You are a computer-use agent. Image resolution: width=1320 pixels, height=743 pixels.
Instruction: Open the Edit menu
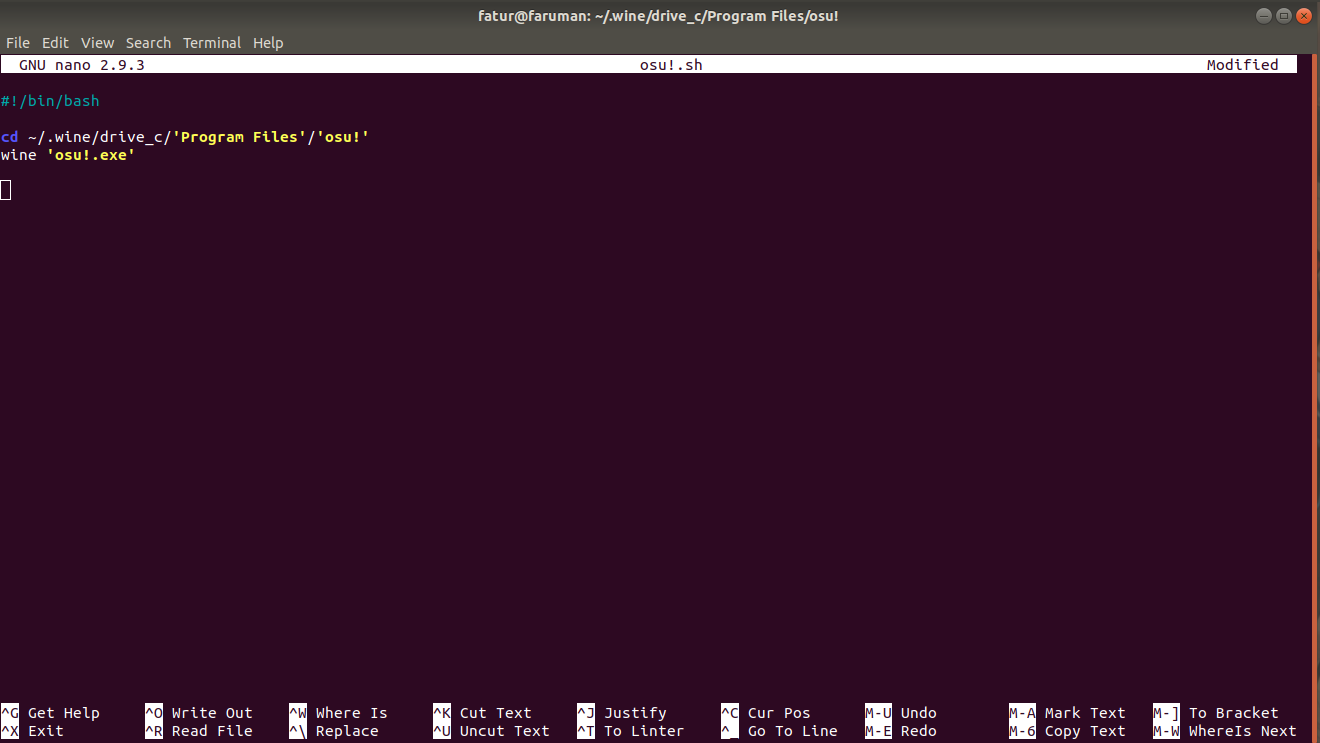55,43
